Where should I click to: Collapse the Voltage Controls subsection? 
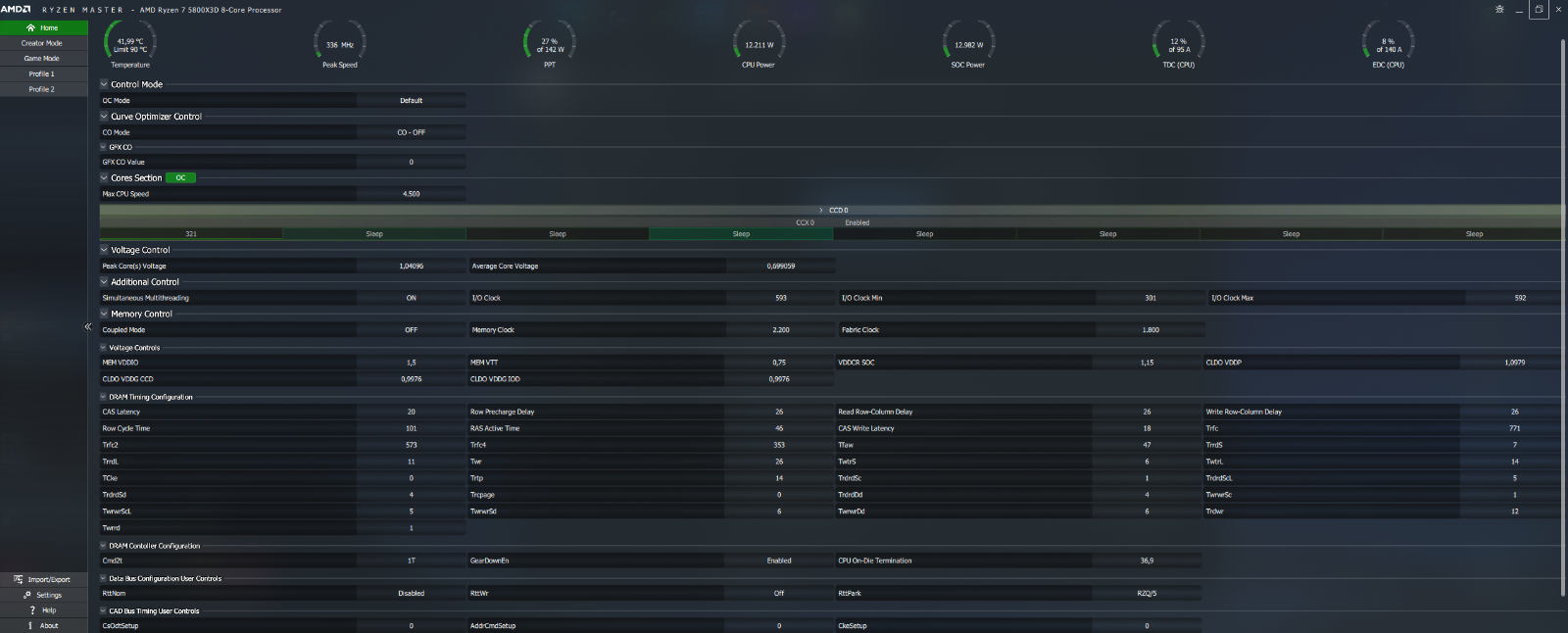(103, 348)
